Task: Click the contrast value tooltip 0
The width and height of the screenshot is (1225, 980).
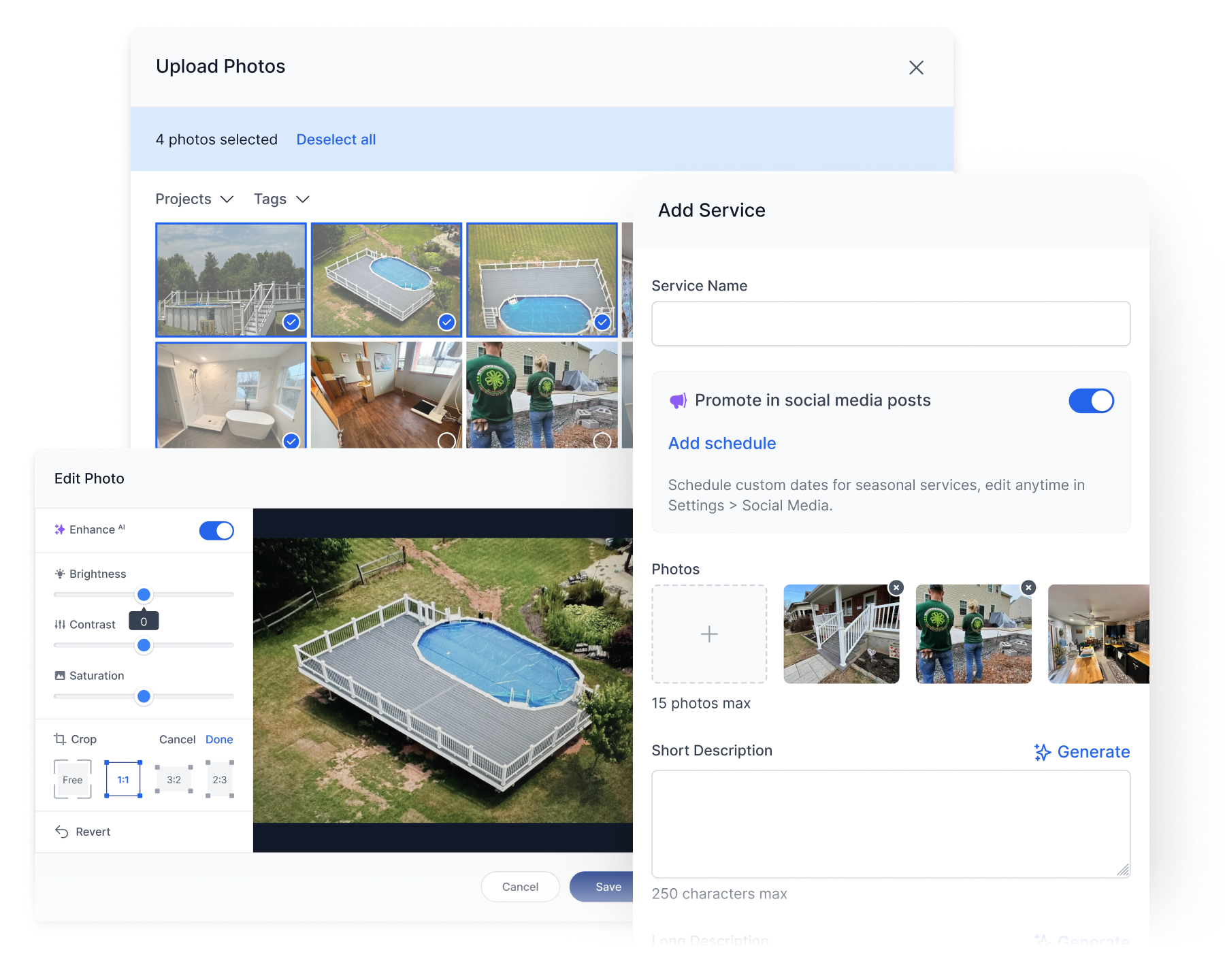Action: click(144, 621)
